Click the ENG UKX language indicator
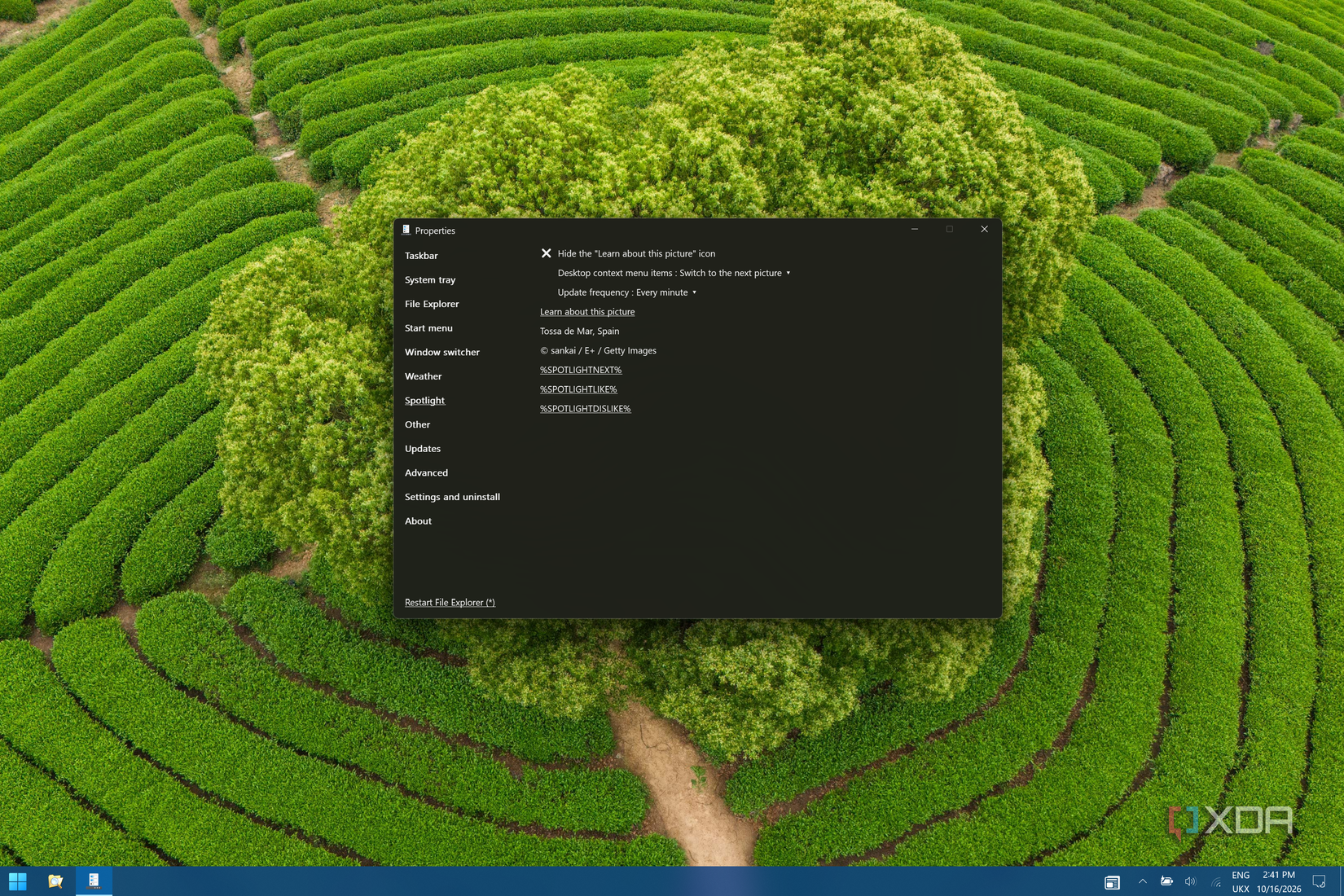Image resolution: width=1344 pixels, height=896 pixels. 1241,882
